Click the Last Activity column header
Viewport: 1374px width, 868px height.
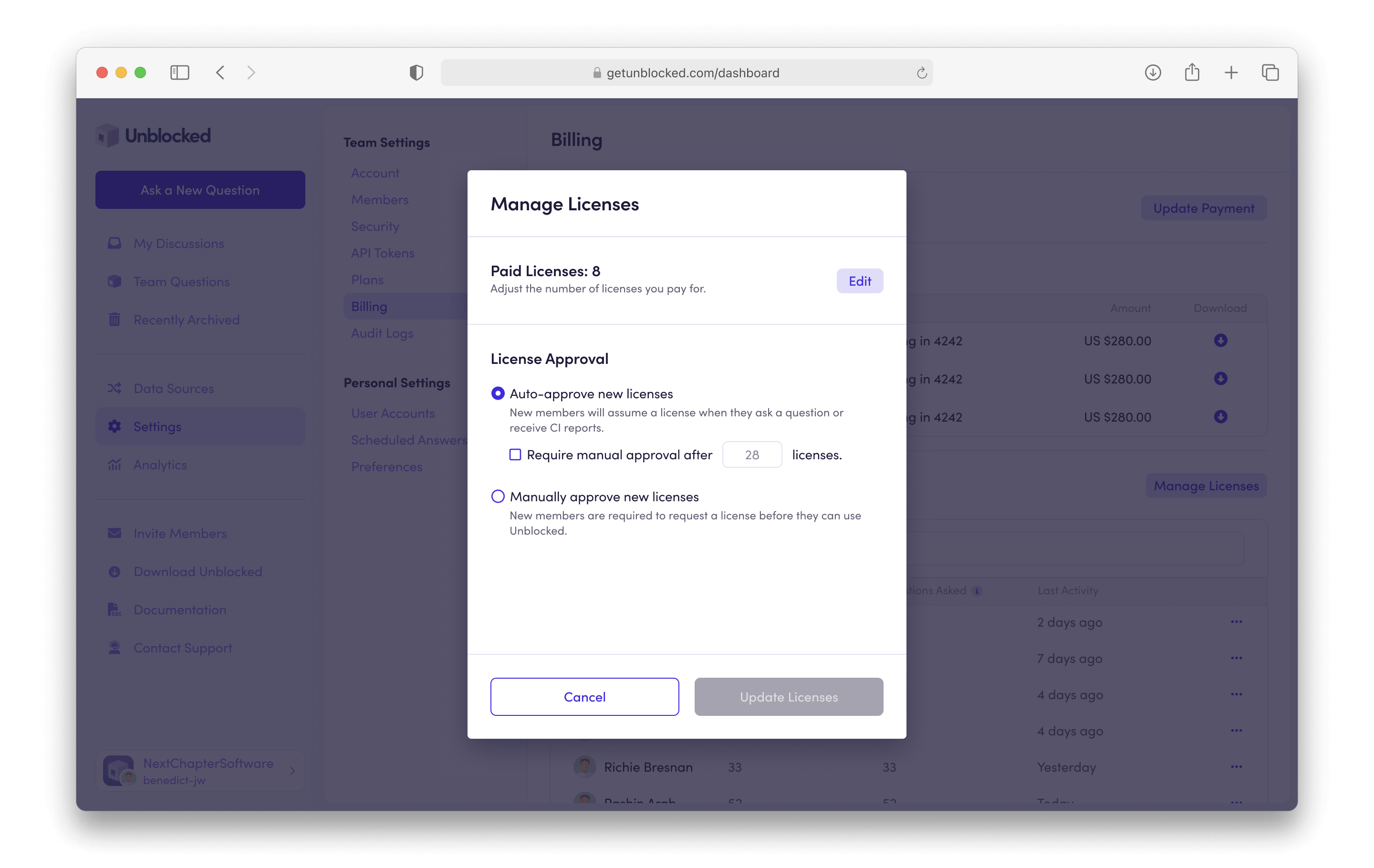[1067, 591]
